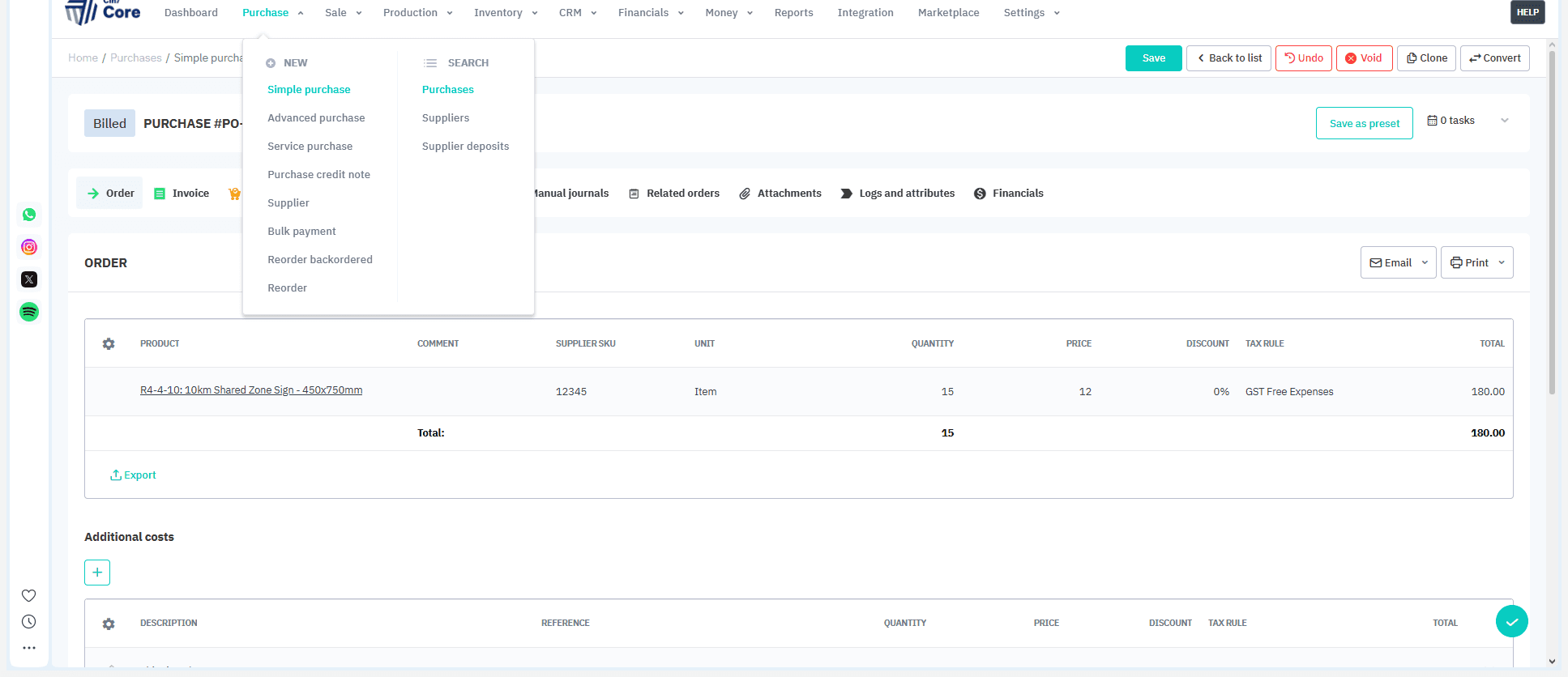The height and width of the screenshot is (677, 1568).
Task: Click the shopping cart icon beside the Invoice tab
Action: [234, 194]
